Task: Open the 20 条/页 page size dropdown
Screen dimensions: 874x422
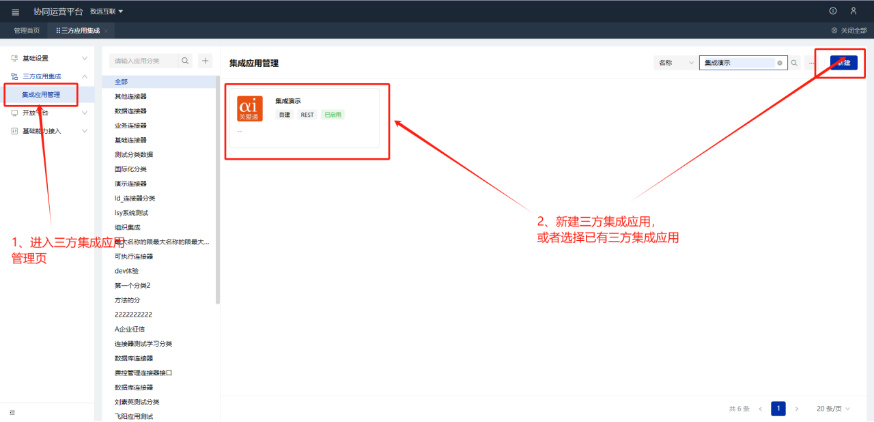Action: click(833, 409)
